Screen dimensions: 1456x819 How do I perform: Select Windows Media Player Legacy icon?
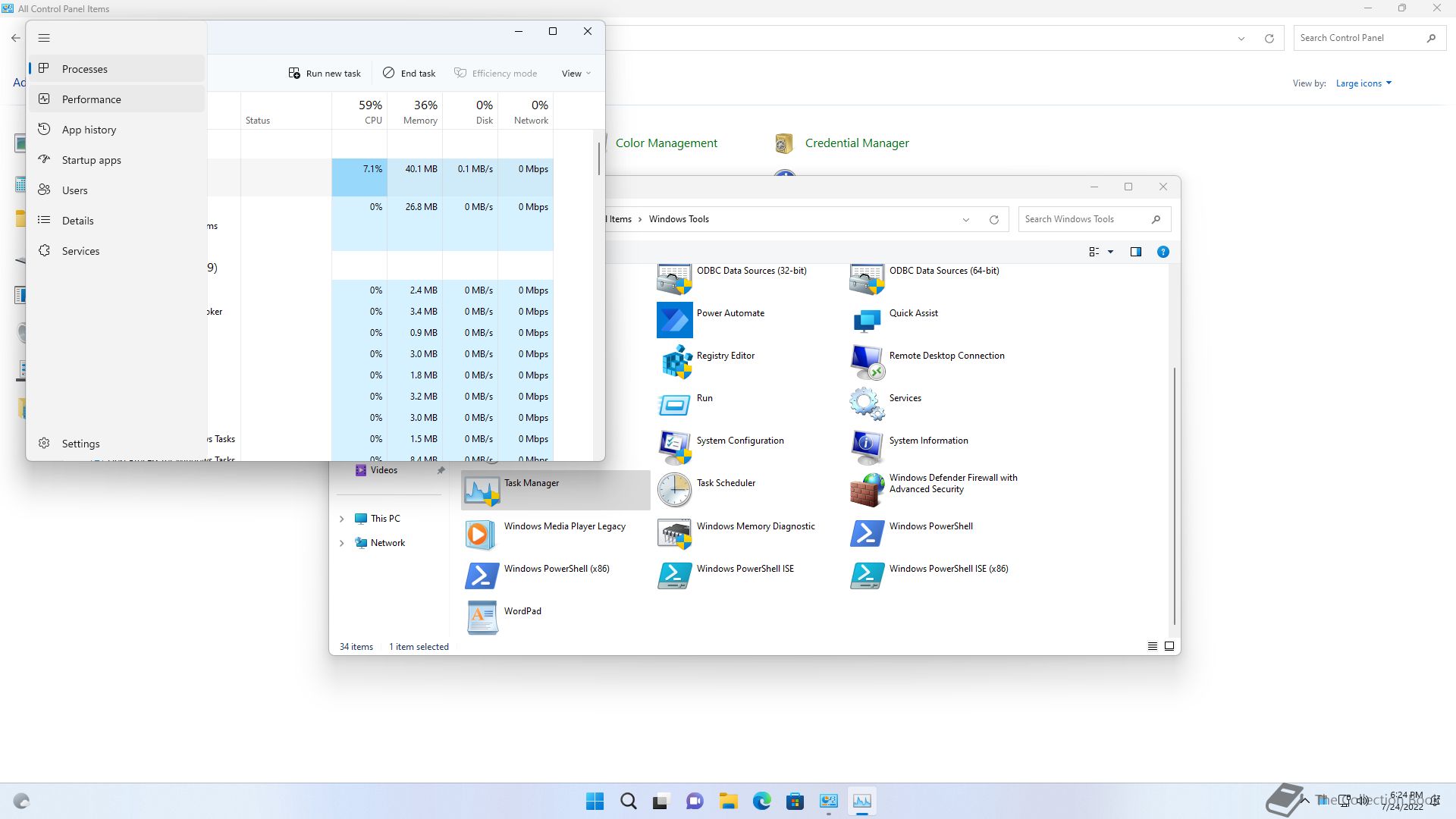pos(482,533)
